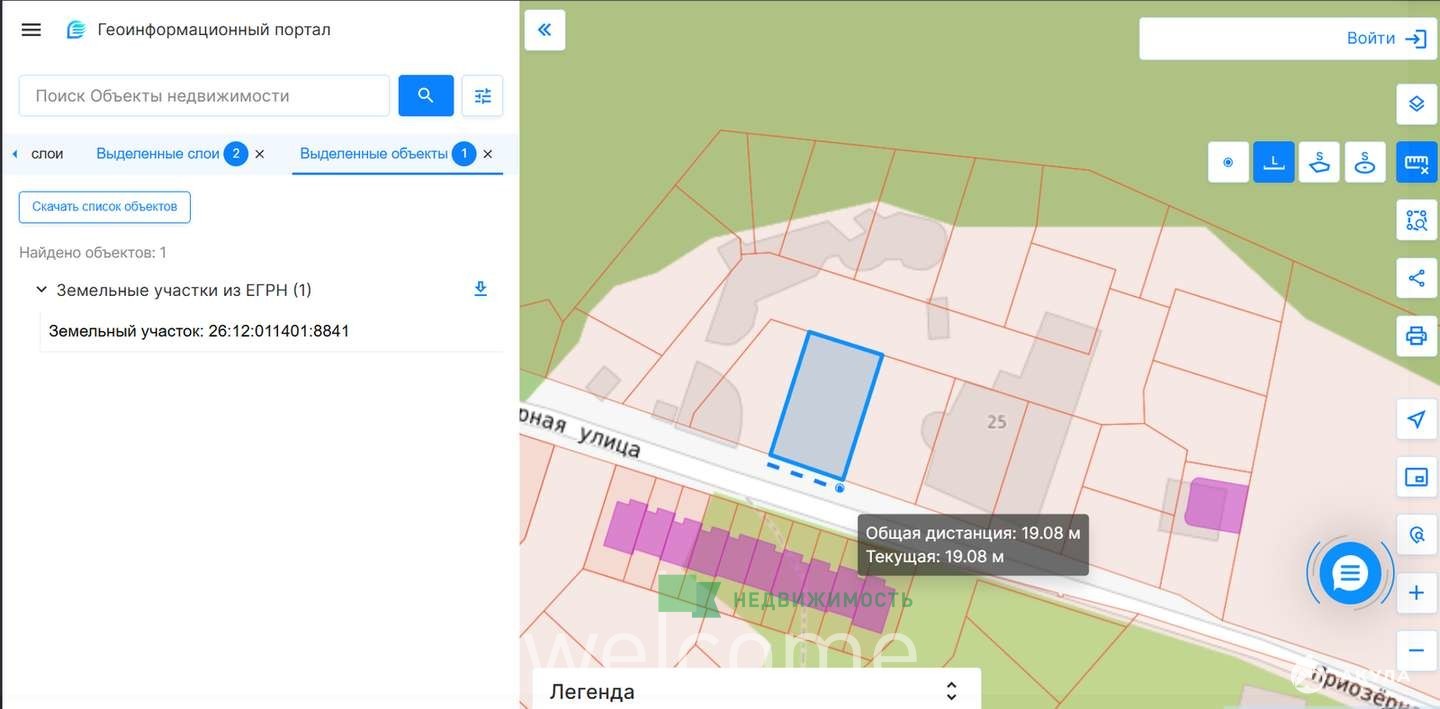Click the share map icon

[x=1416, y=278]
